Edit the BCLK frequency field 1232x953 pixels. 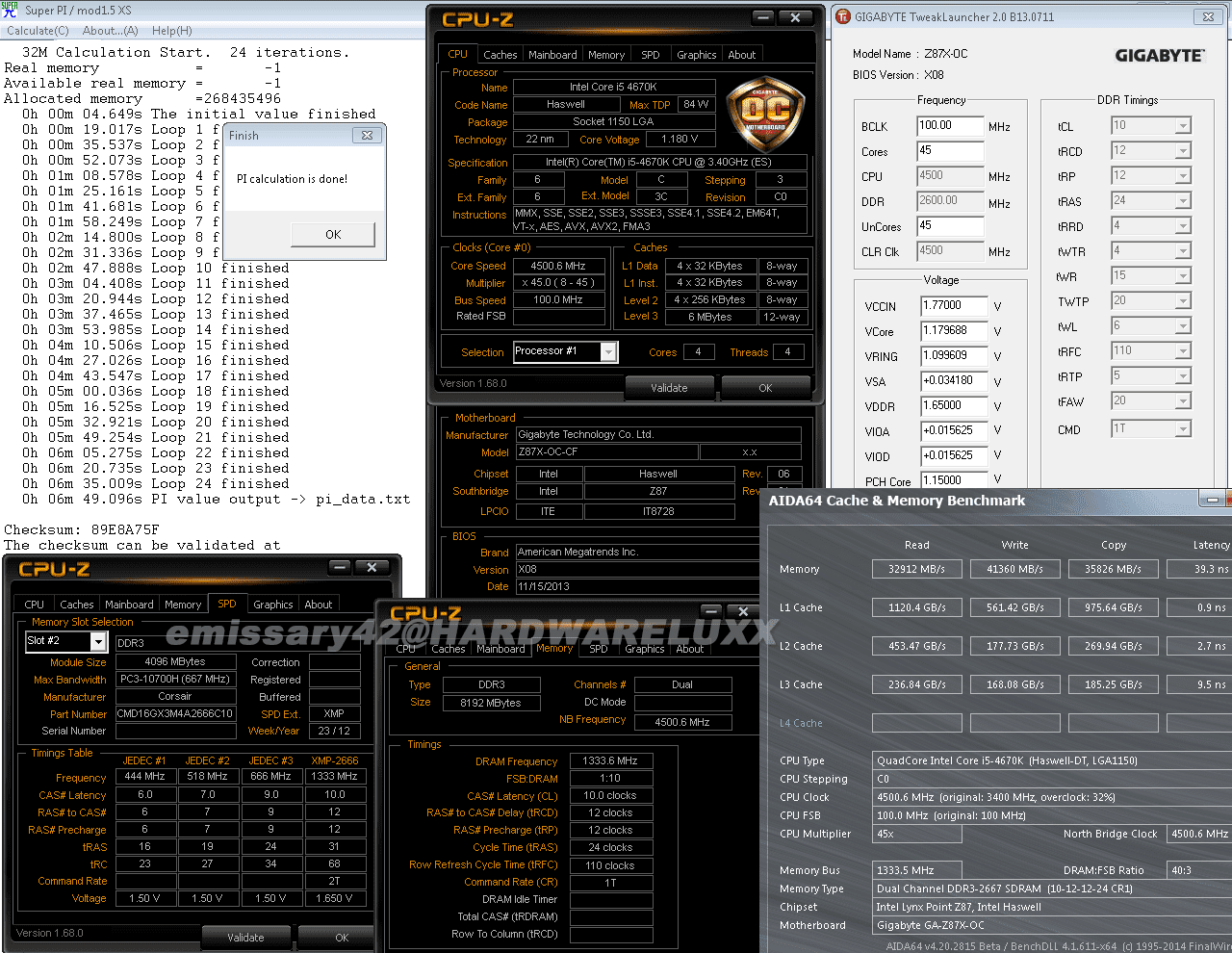950,126
